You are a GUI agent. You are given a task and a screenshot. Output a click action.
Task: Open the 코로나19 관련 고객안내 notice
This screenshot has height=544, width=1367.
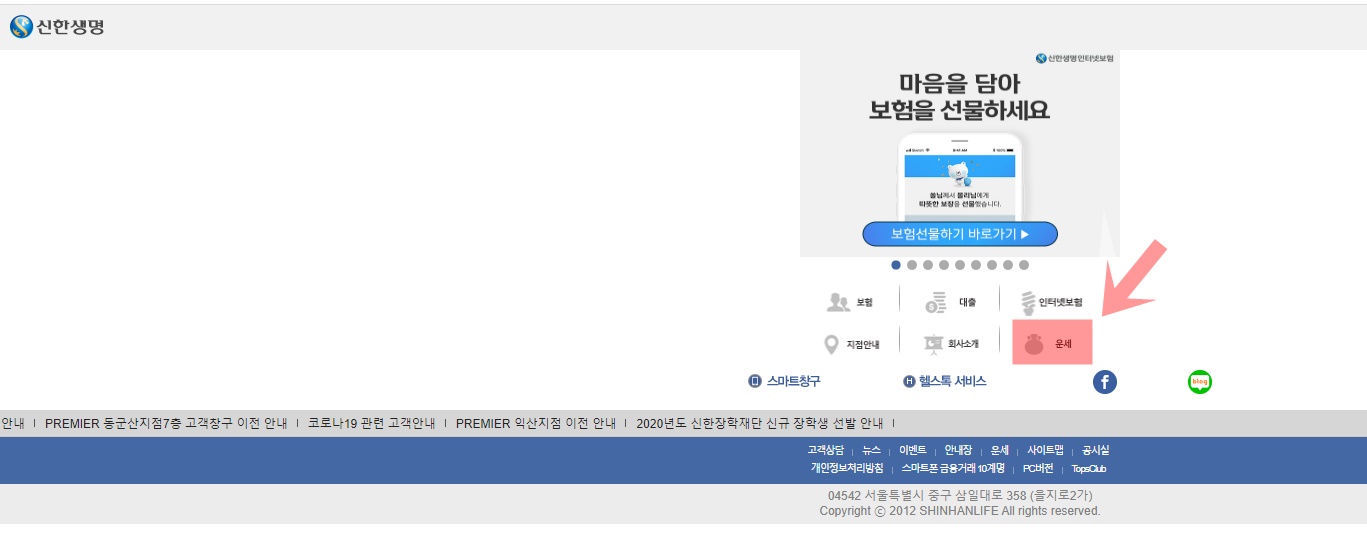[372, 423]
